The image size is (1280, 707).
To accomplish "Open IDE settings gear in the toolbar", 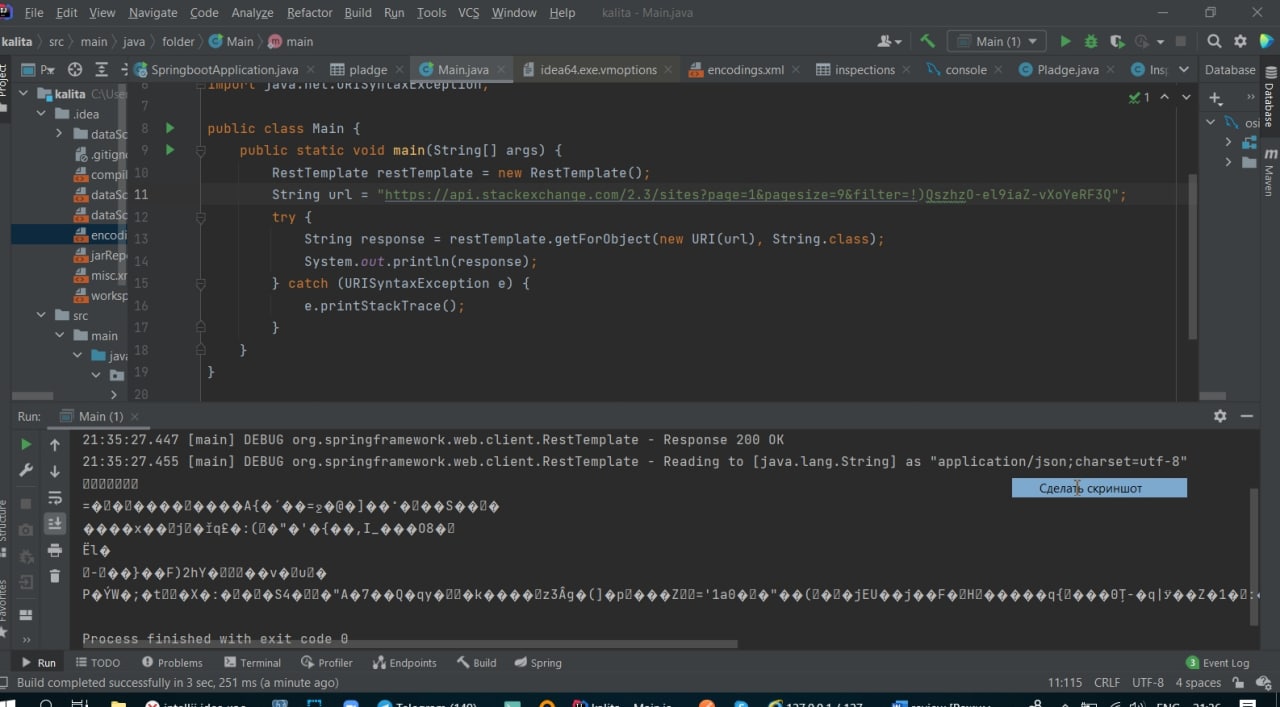I will click(x=1241, y=41).
